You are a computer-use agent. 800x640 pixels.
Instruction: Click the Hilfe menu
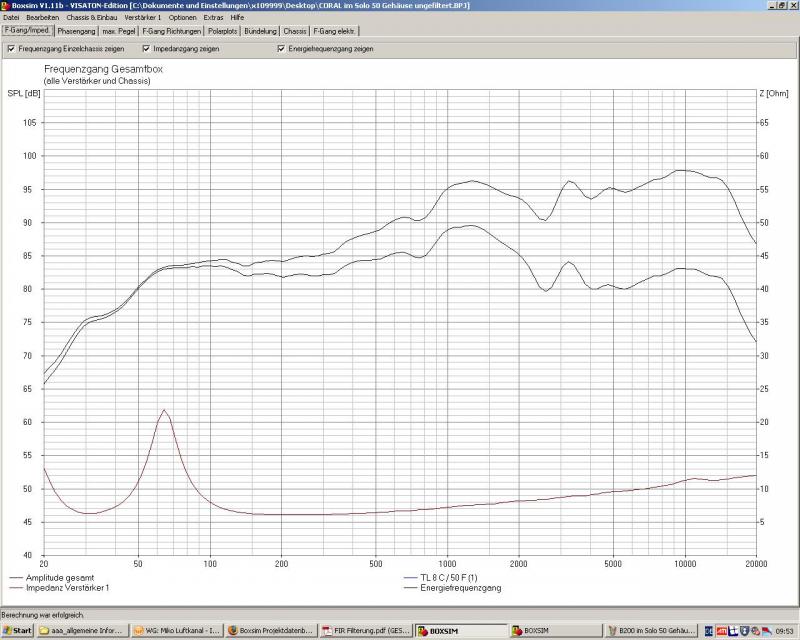(x=237, y=17)
